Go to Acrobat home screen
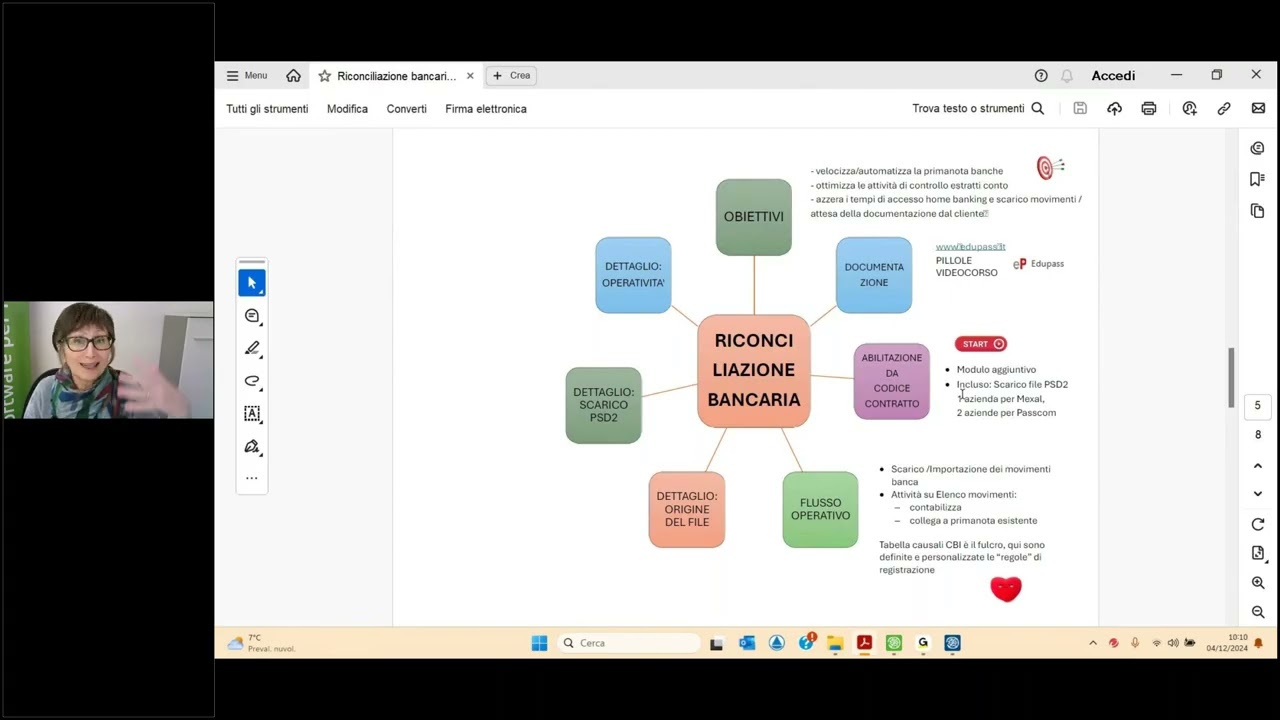The image size is (1280, 720). pos(293,75)
